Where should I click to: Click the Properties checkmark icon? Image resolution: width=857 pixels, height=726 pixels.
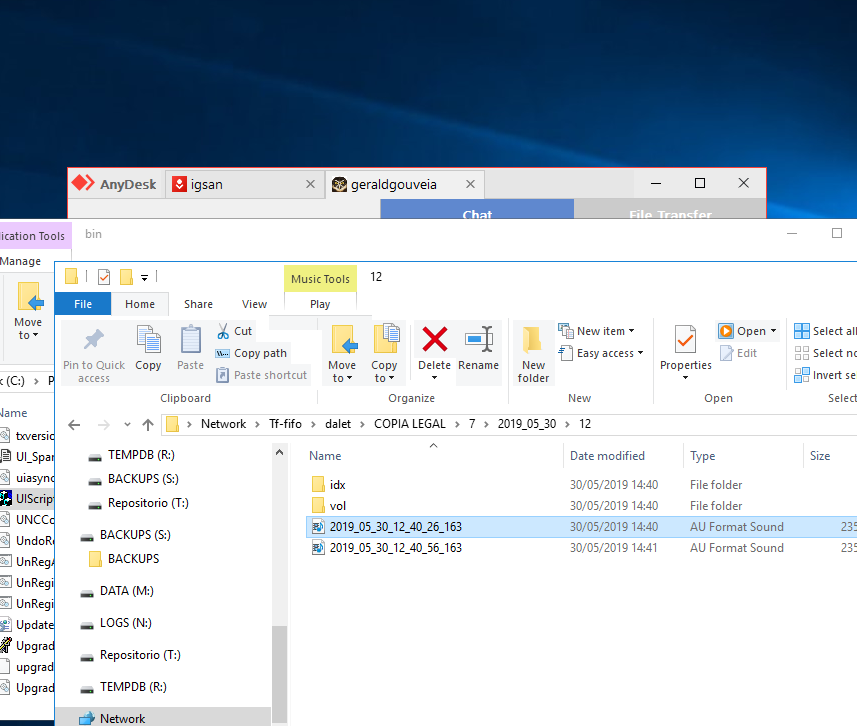click(685, 339)
